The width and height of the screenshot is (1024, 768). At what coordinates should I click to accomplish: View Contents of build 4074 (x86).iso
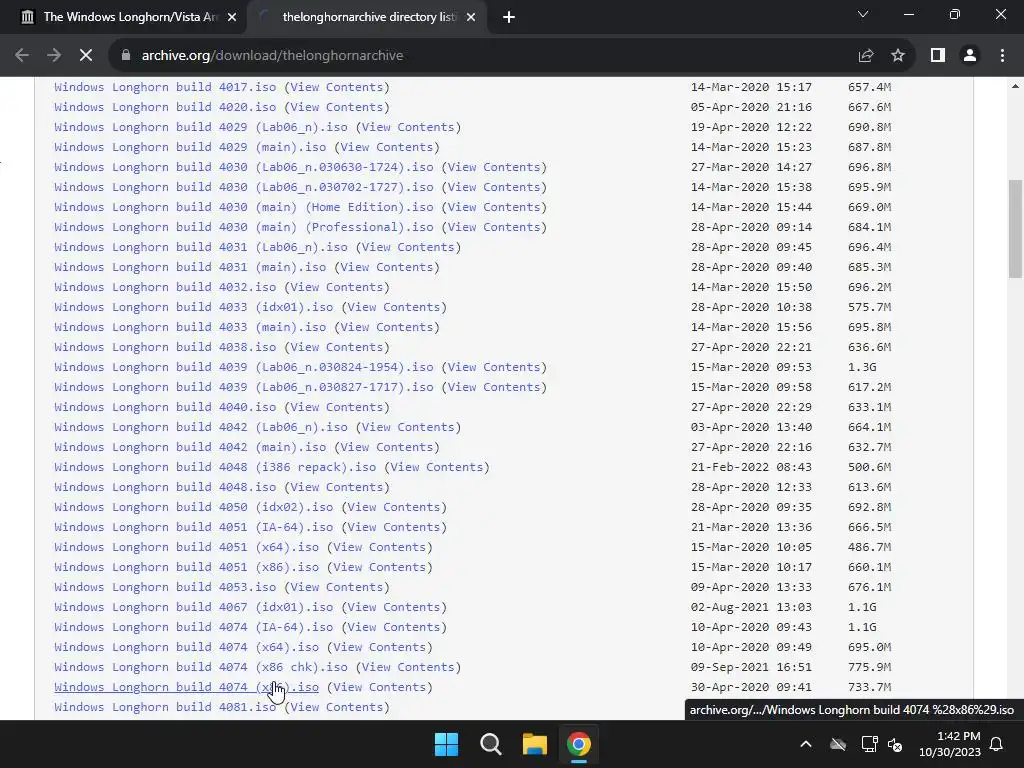pos(379,687)
